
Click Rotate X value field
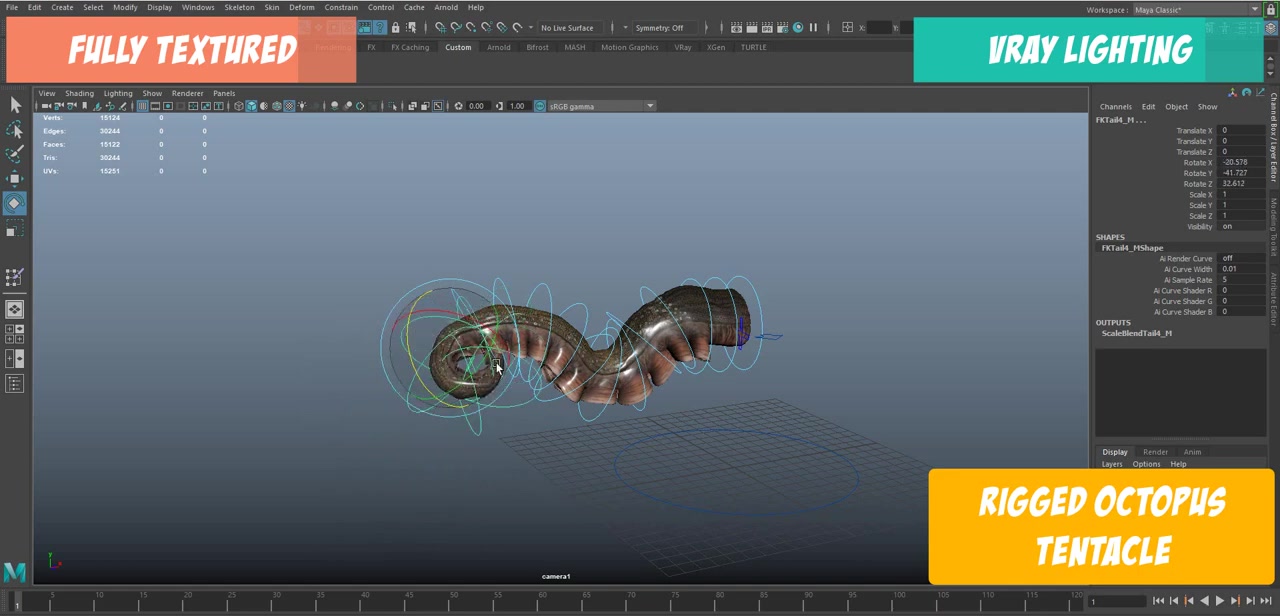click(x=1242, y=162)
